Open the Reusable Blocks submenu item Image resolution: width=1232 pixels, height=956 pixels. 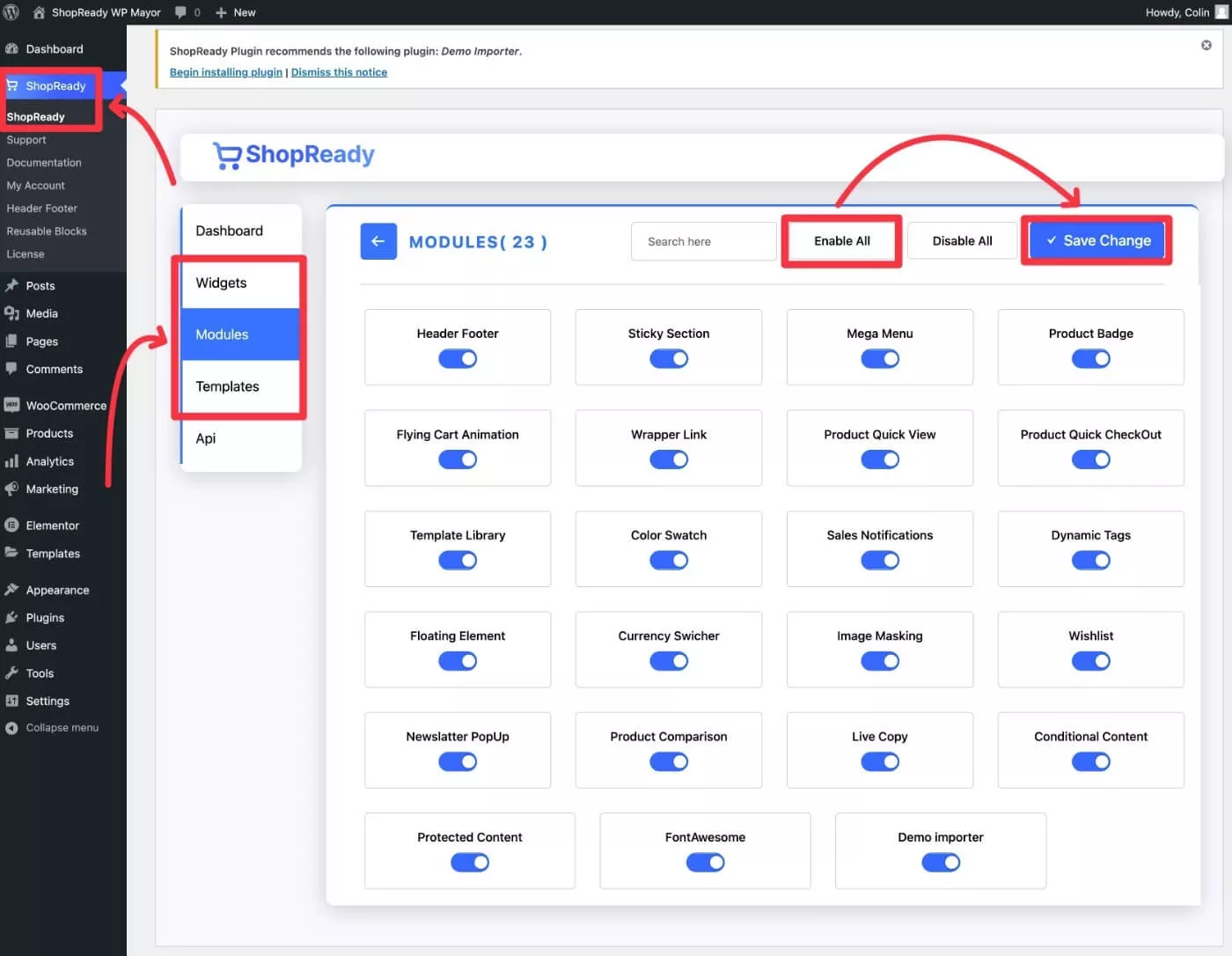pyautogui.click(x=47, y=232)
